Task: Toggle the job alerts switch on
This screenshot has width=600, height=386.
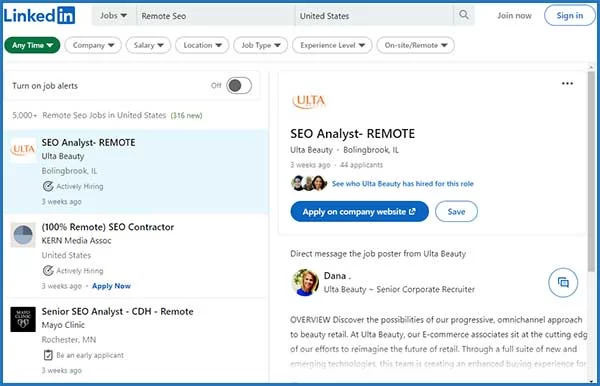Action: tap(239, 85)
